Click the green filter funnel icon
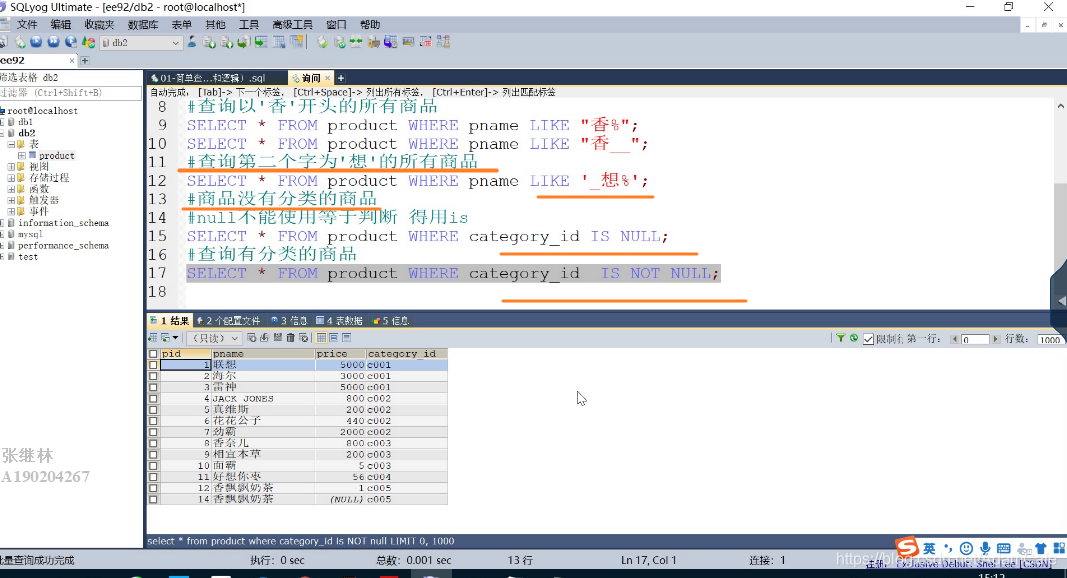The height and width of the screenshot is (578, 1067). (840, 338)
